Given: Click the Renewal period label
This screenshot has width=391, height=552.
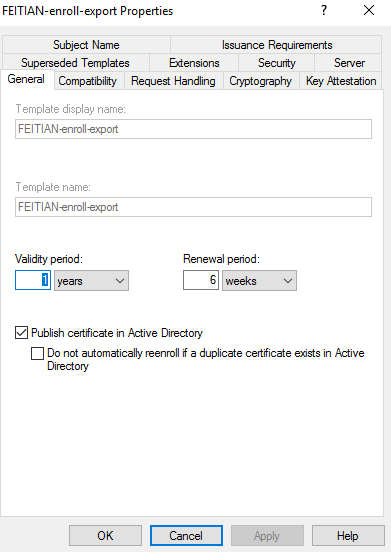Looking at the screenshot, I should tap(221, 259).
